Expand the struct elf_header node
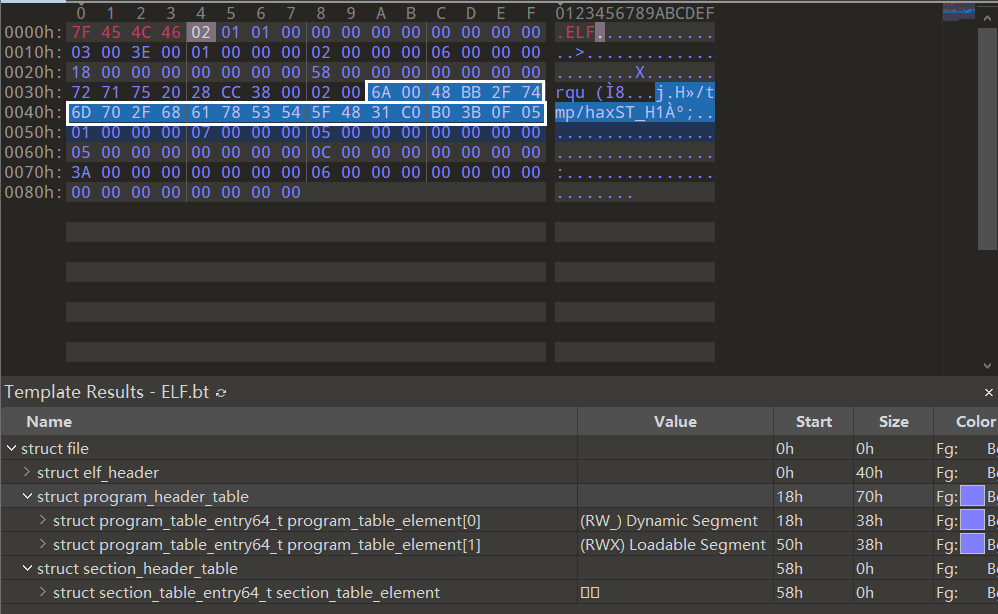This screenshot has width=998, height=614. 27,473
